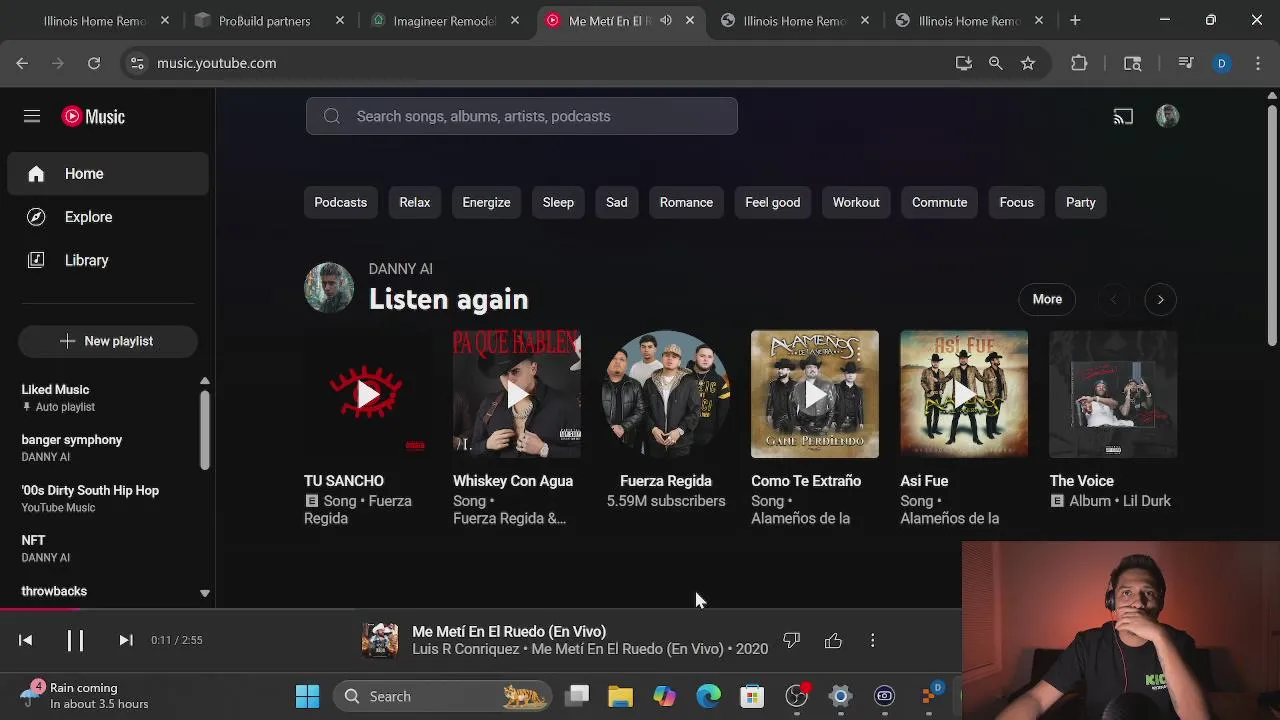Viewport: 1280px width, 720px height.
Task: Click the now playing album art
Action: (x=380, y=640)
